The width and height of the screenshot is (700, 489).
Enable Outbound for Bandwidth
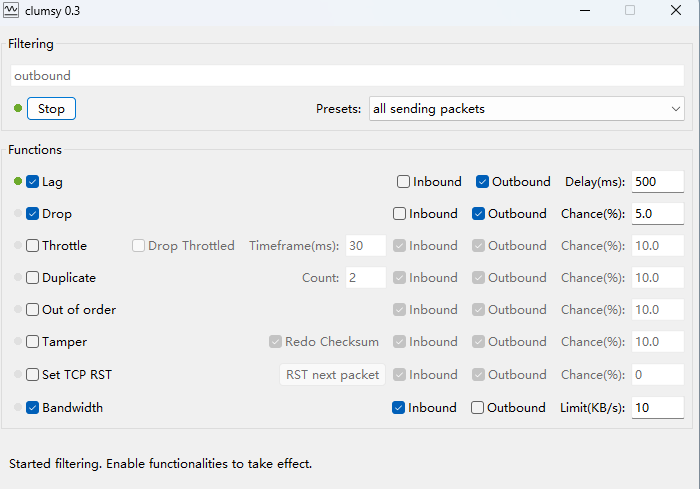tap(477, 408)
